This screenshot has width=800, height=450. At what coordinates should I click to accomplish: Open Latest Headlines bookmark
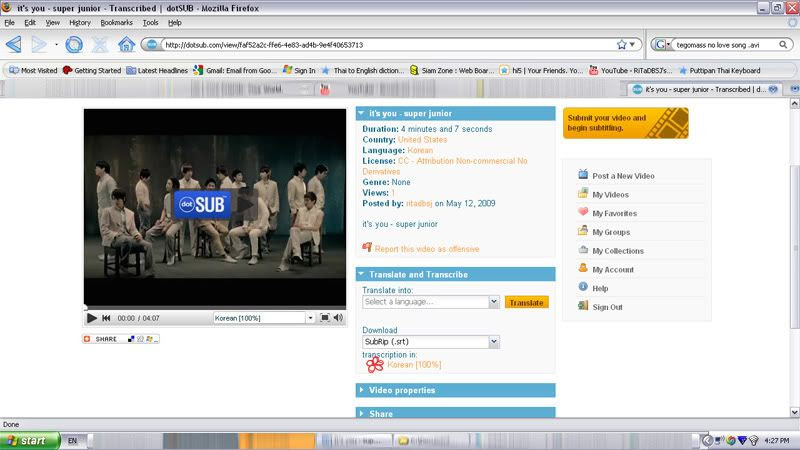click(x=157, y=70)
